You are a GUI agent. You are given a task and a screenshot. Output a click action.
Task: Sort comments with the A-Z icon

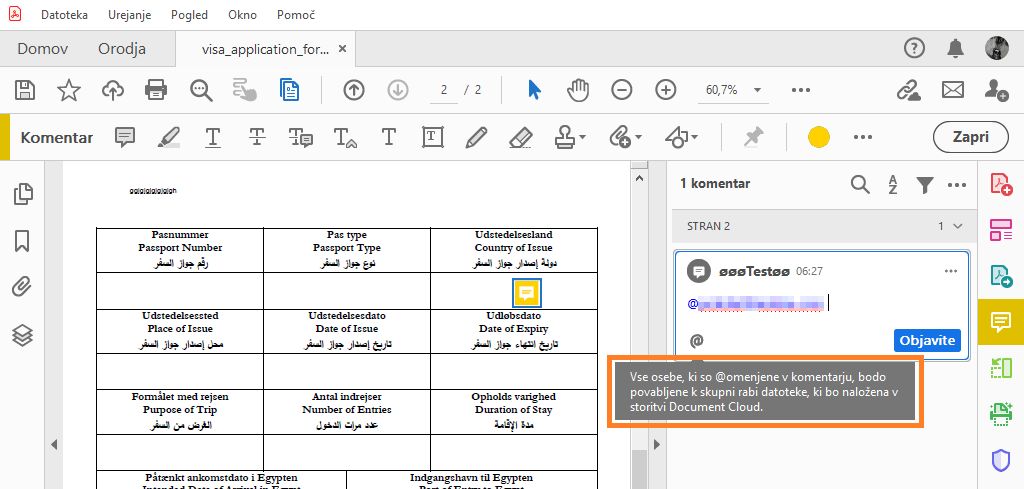[893, 184]
